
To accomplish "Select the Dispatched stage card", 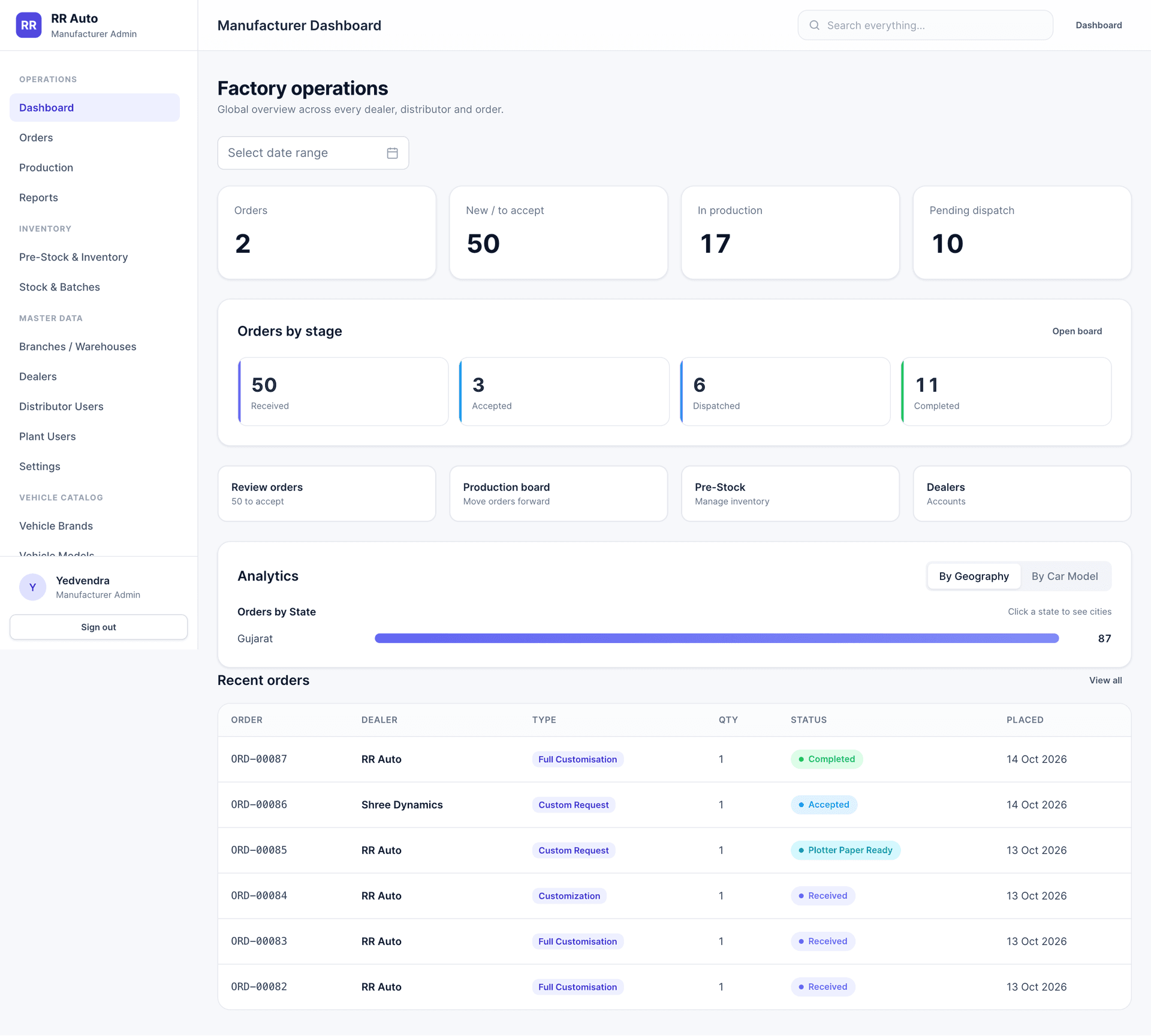I will pos(785,392).
